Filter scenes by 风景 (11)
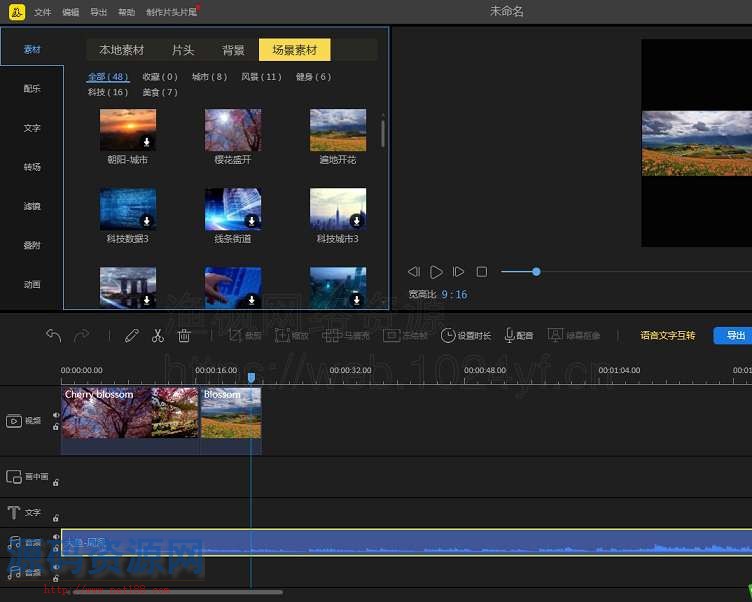This screenshot has height=602, width=752. click(261, 77)
